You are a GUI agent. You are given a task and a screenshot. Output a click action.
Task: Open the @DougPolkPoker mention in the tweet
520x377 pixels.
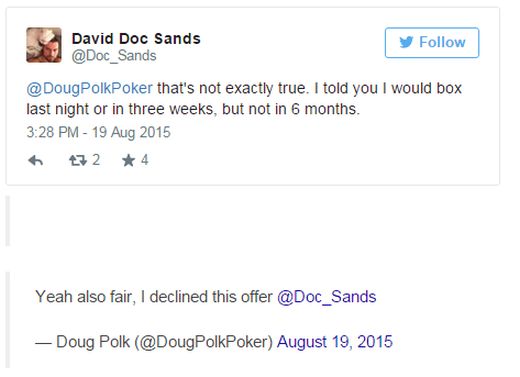[89, 88]
